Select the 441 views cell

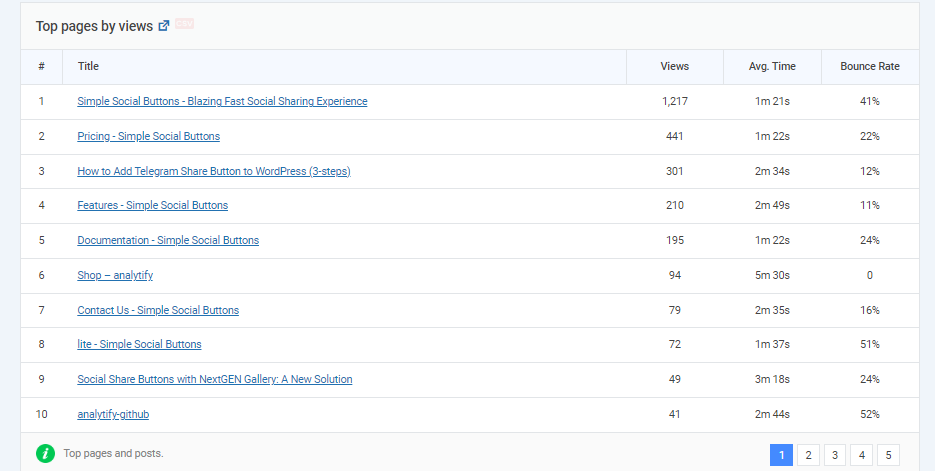click(x=675, y=137)
